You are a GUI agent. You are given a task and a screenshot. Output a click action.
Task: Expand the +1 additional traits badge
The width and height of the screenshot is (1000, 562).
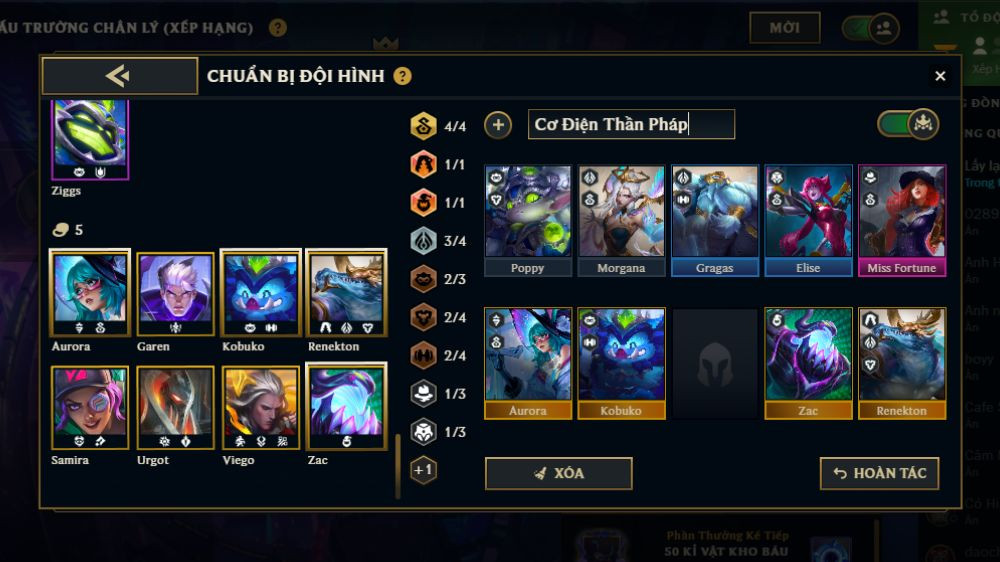(x=423, y=470)
